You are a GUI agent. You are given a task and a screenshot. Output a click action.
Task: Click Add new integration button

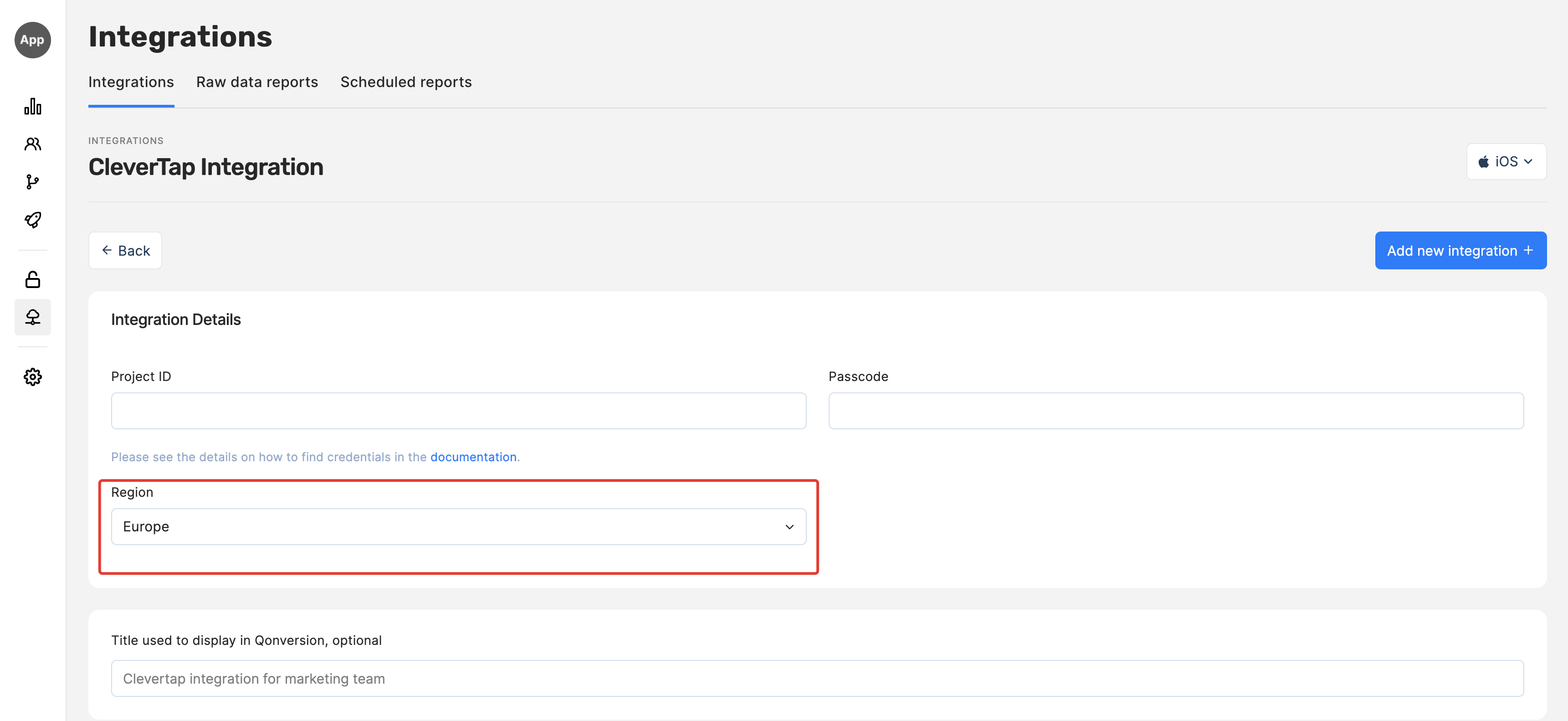1460,250
